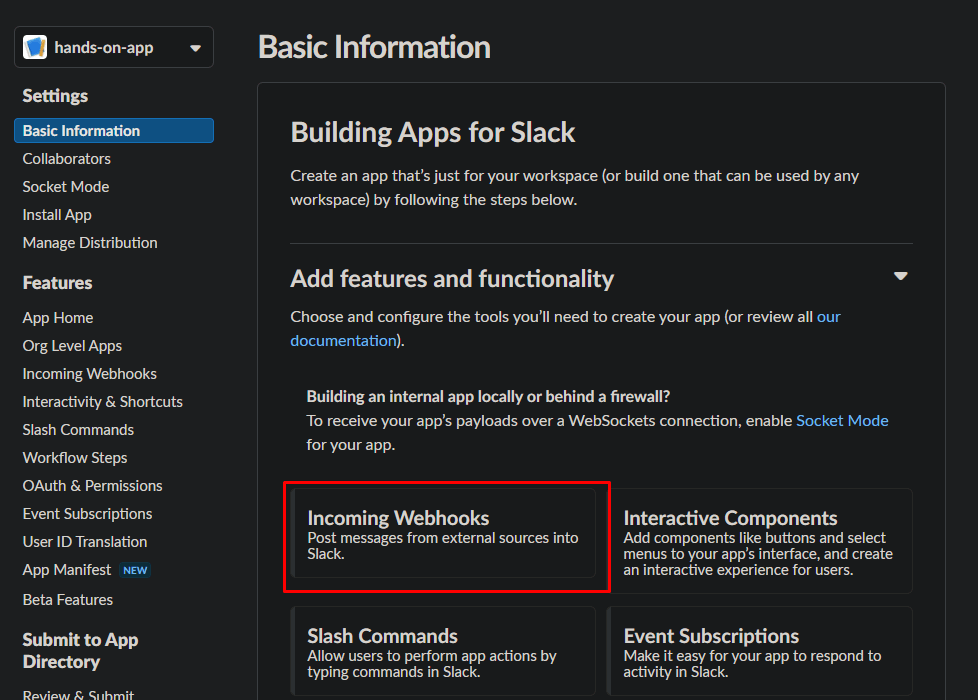Open User ID Translation page
This screenshot has height=700, width=978.
point(85,542)
